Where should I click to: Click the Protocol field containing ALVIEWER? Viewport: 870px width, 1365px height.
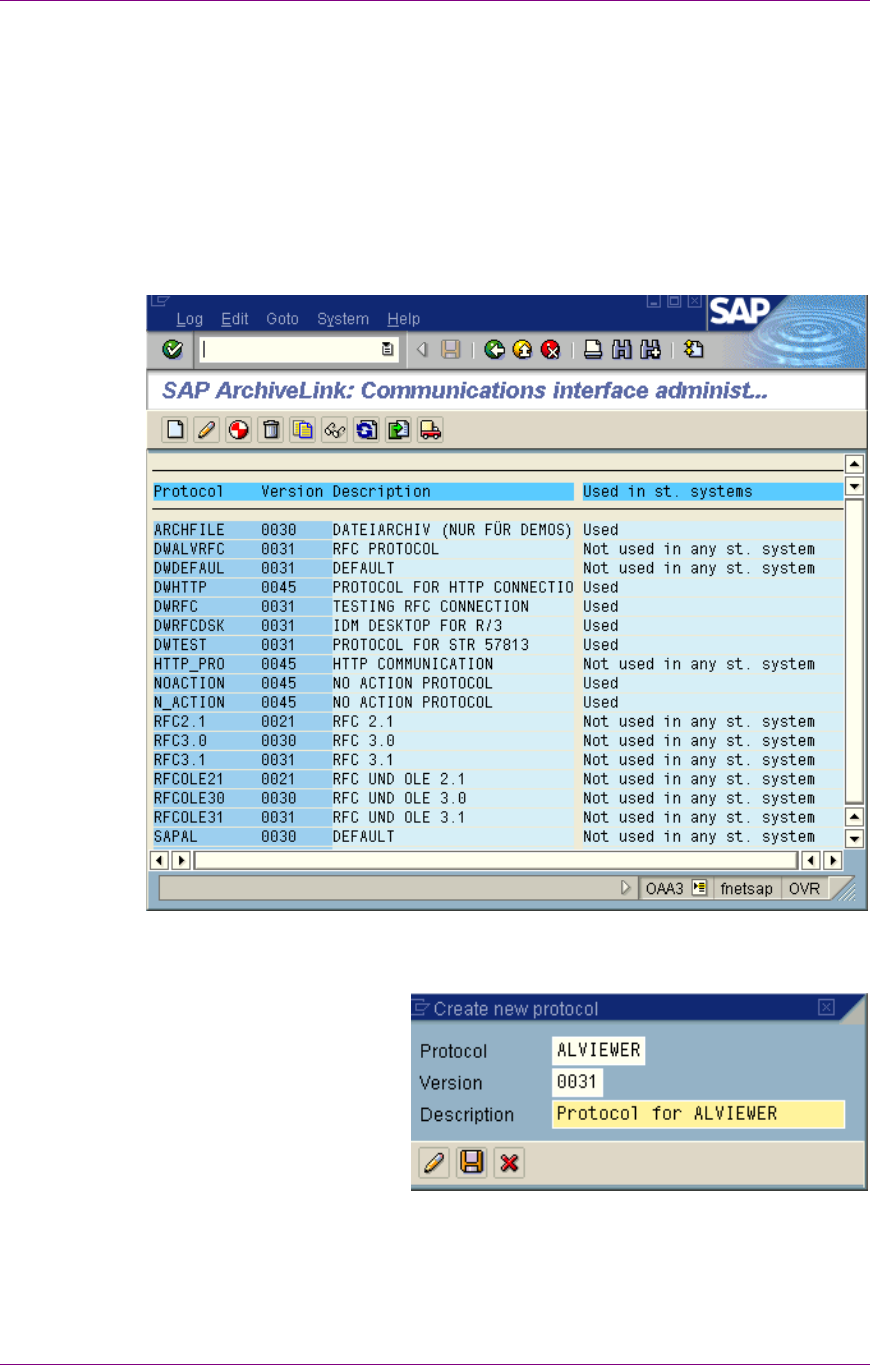coord(598,1051)
